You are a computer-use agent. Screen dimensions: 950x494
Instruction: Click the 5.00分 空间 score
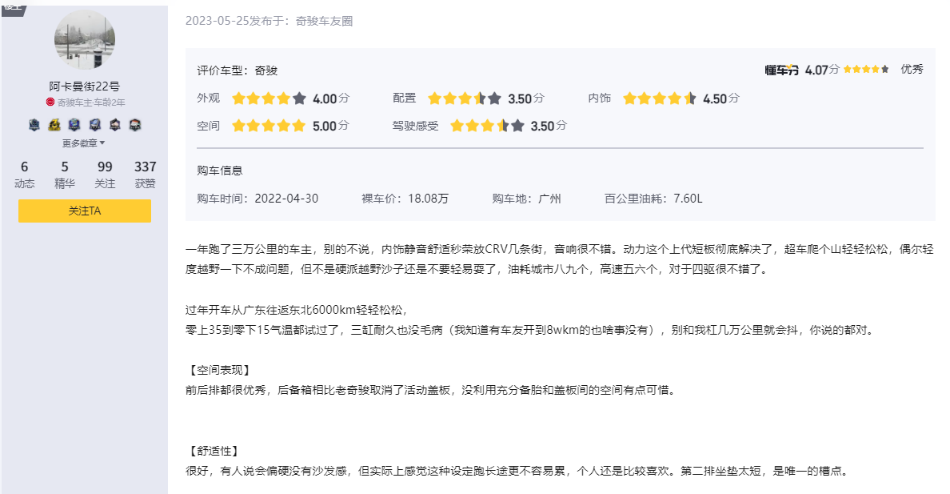[x=331, y=126]
